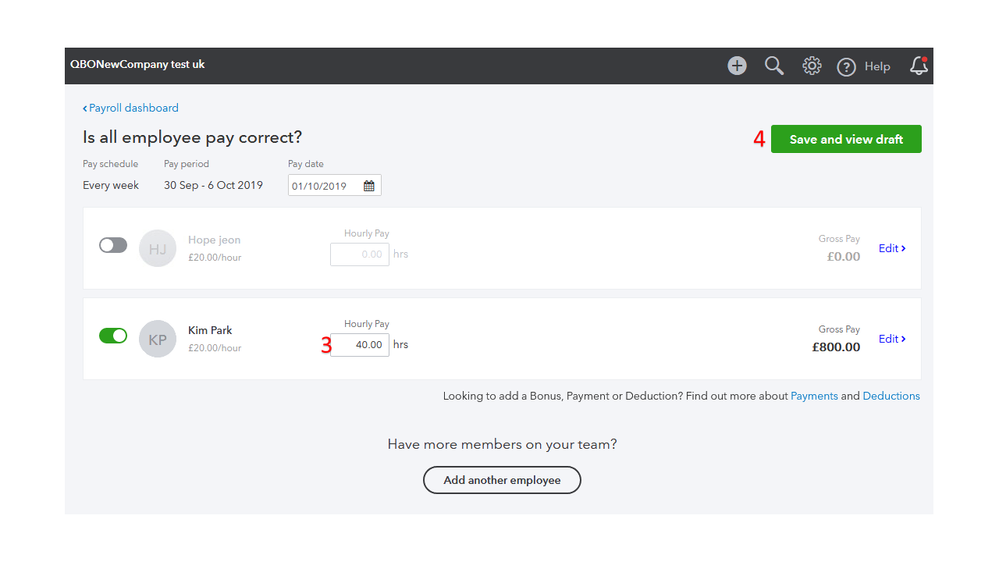Open the settings gear icon
The width and height of the screenshot is (999, 562).
[812, 66]
